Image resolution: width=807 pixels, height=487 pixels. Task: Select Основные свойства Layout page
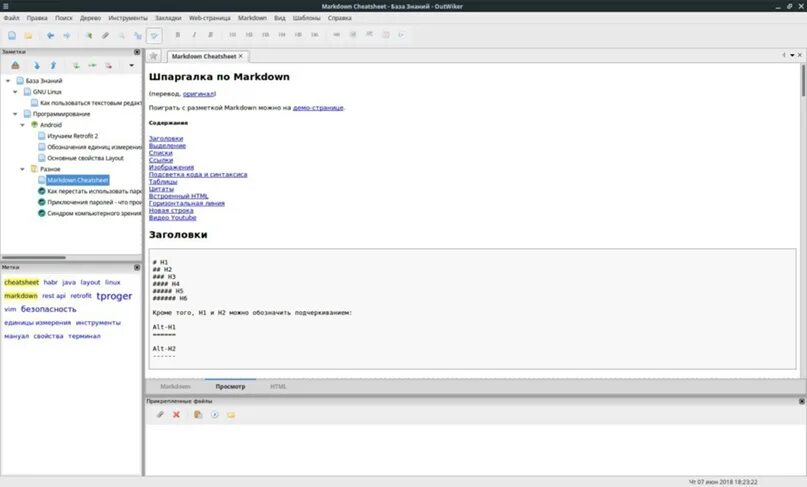(85, 158)
